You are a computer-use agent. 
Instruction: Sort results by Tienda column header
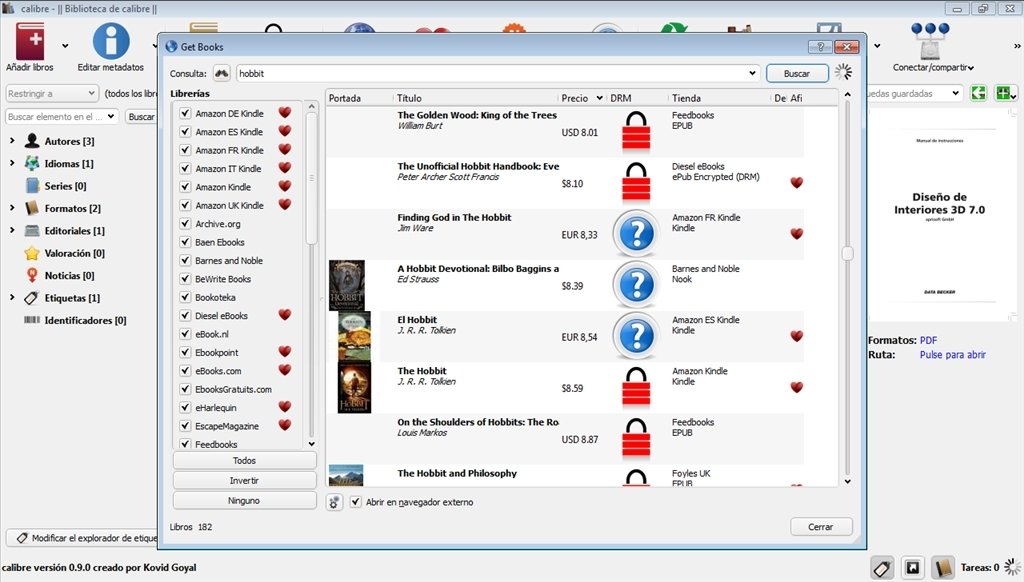pos(721,98)
